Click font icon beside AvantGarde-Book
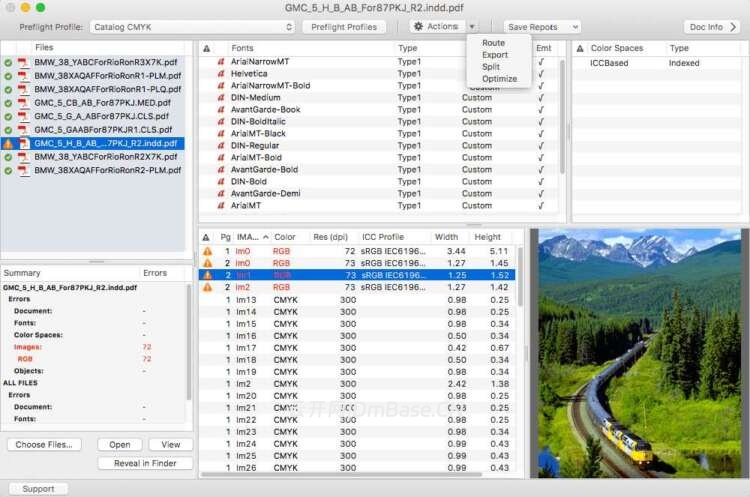The image size is (750, 497). point(221,110)
